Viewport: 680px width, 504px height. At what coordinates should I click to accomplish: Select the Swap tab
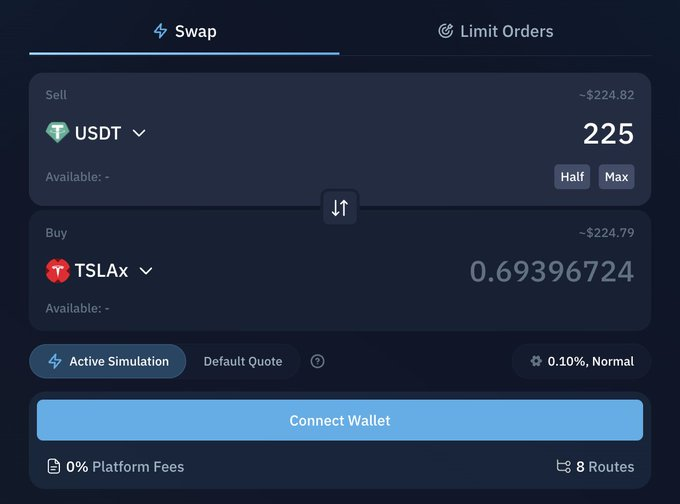point(185,31)
